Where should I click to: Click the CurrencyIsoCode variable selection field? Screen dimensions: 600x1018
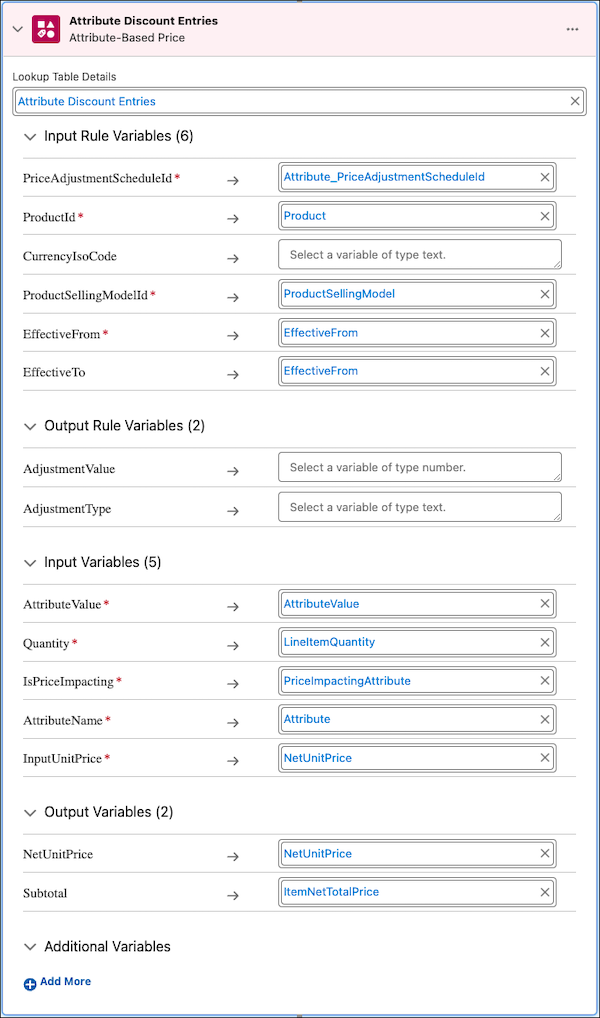(x=418, y=254)
